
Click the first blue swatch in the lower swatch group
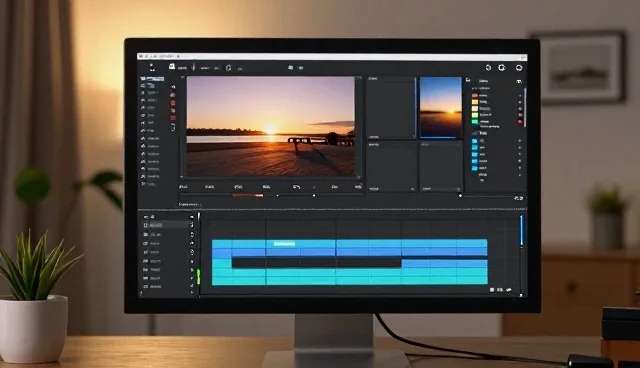(475, 141)
